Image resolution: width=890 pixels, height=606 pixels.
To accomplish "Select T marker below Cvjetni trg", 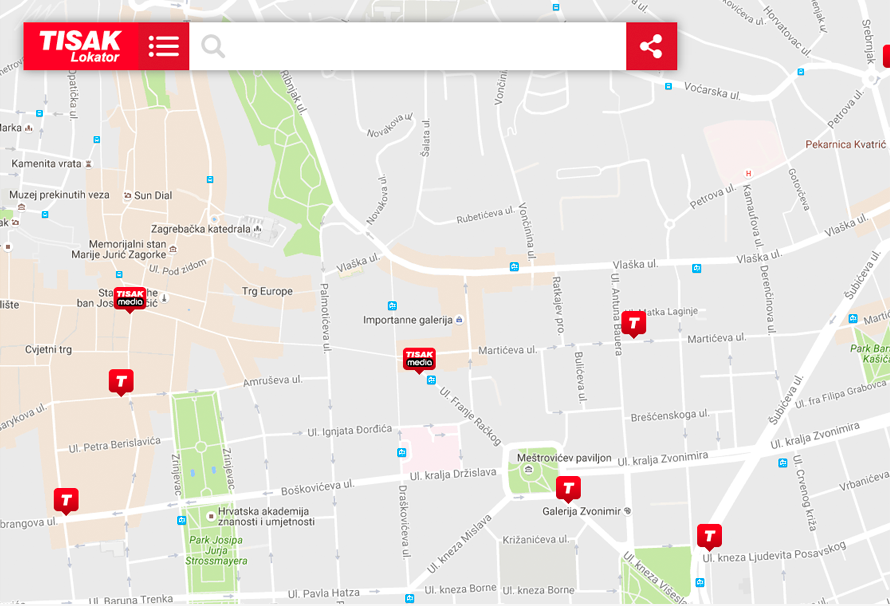I will 121,382.
